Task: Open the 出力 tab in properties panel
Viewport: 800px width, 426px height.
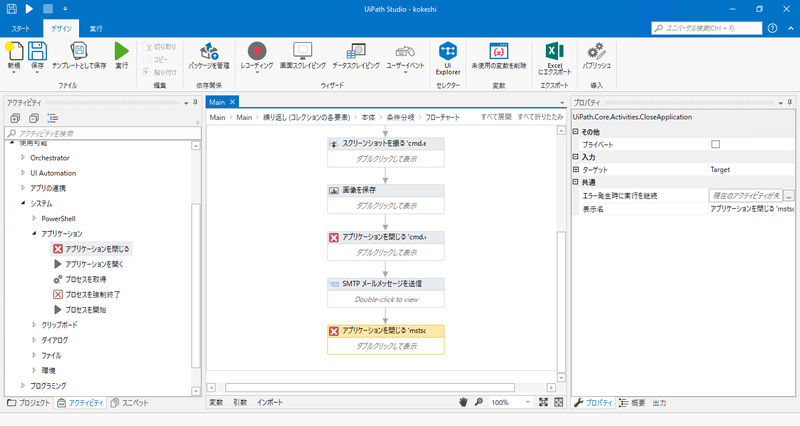Action: tap(659, 403)
